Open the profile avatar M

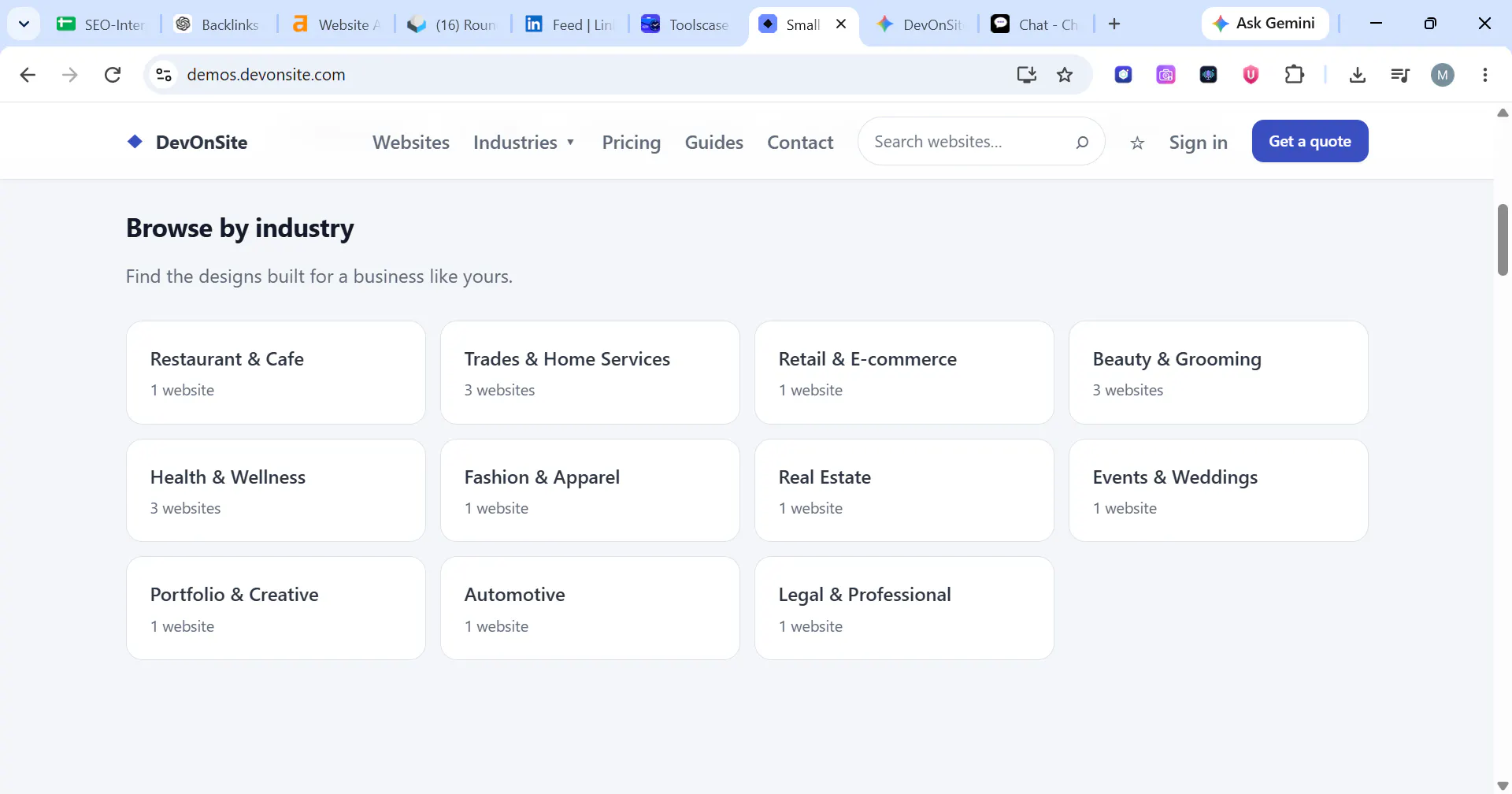point(1443,75)
